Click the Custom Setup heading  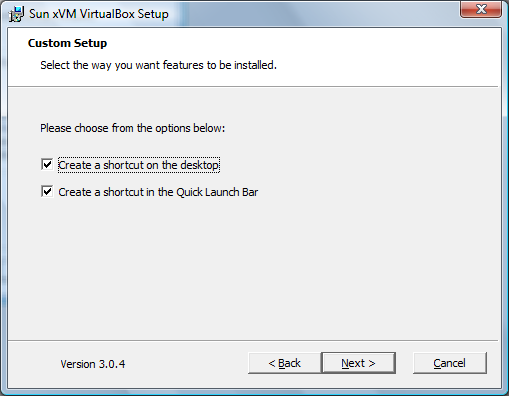coord(67,43)
